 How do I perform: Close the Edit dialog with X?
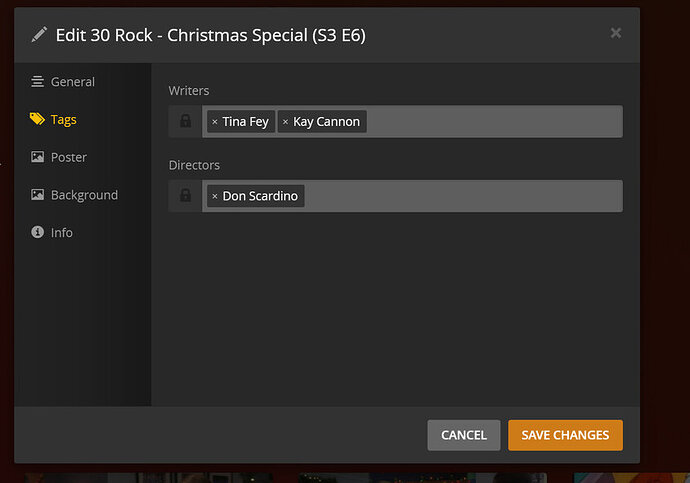[x=616, y=33]
